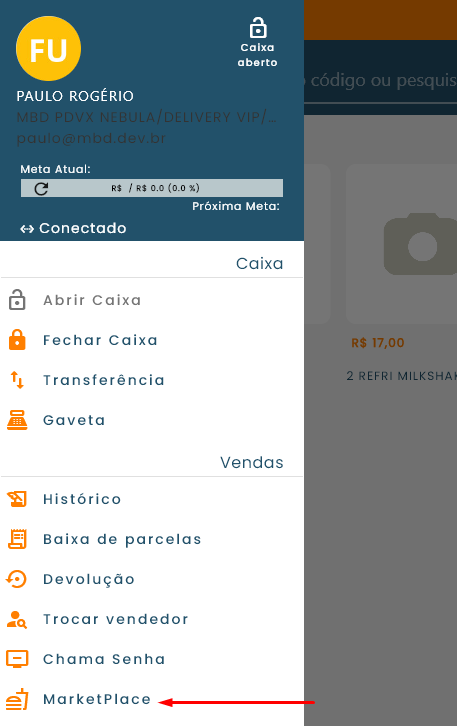Click the Chama Senha monitor icon
457x726 pixels.
[17, 659]
